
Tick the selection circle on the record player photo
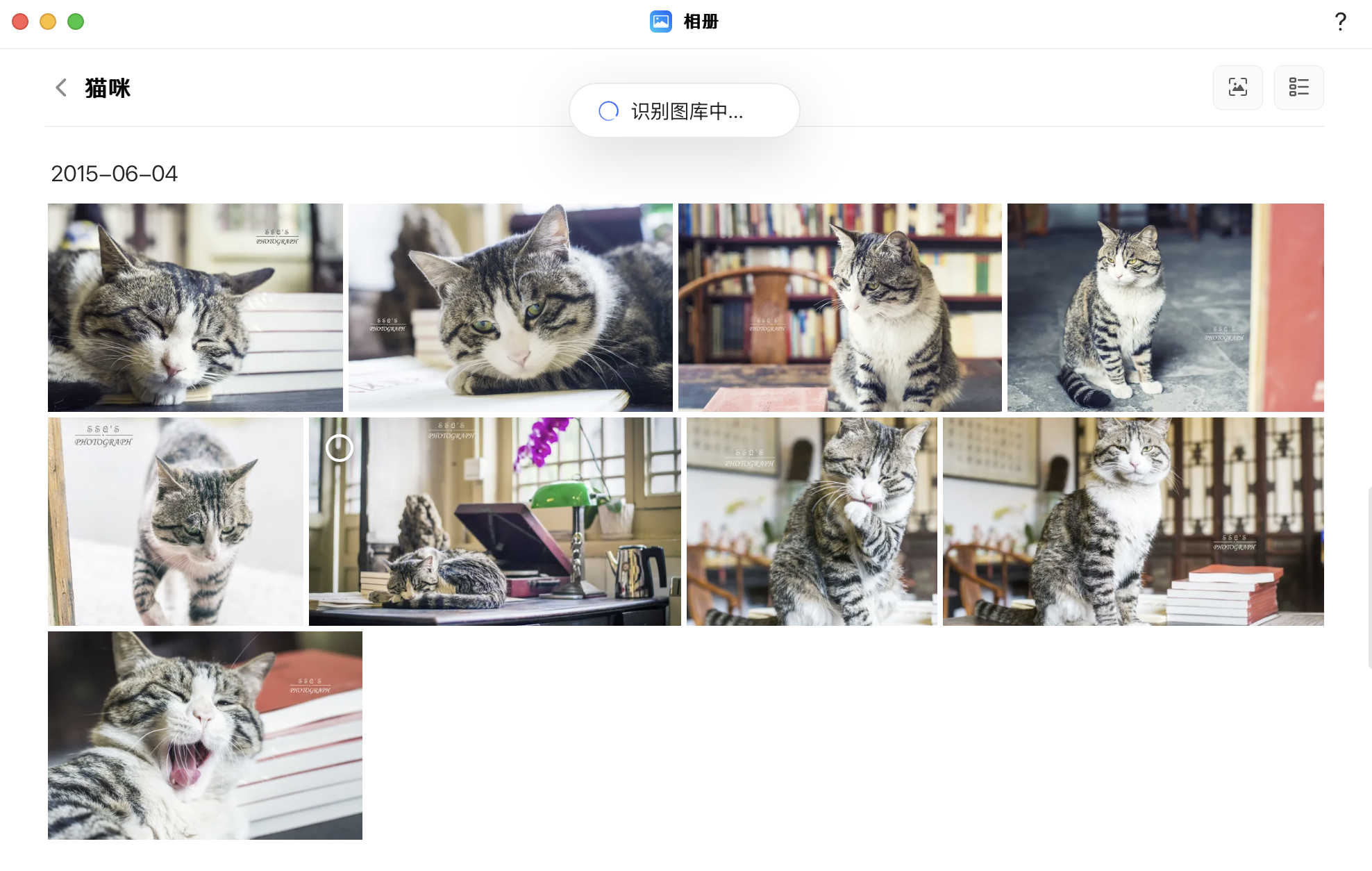[340, 448]
